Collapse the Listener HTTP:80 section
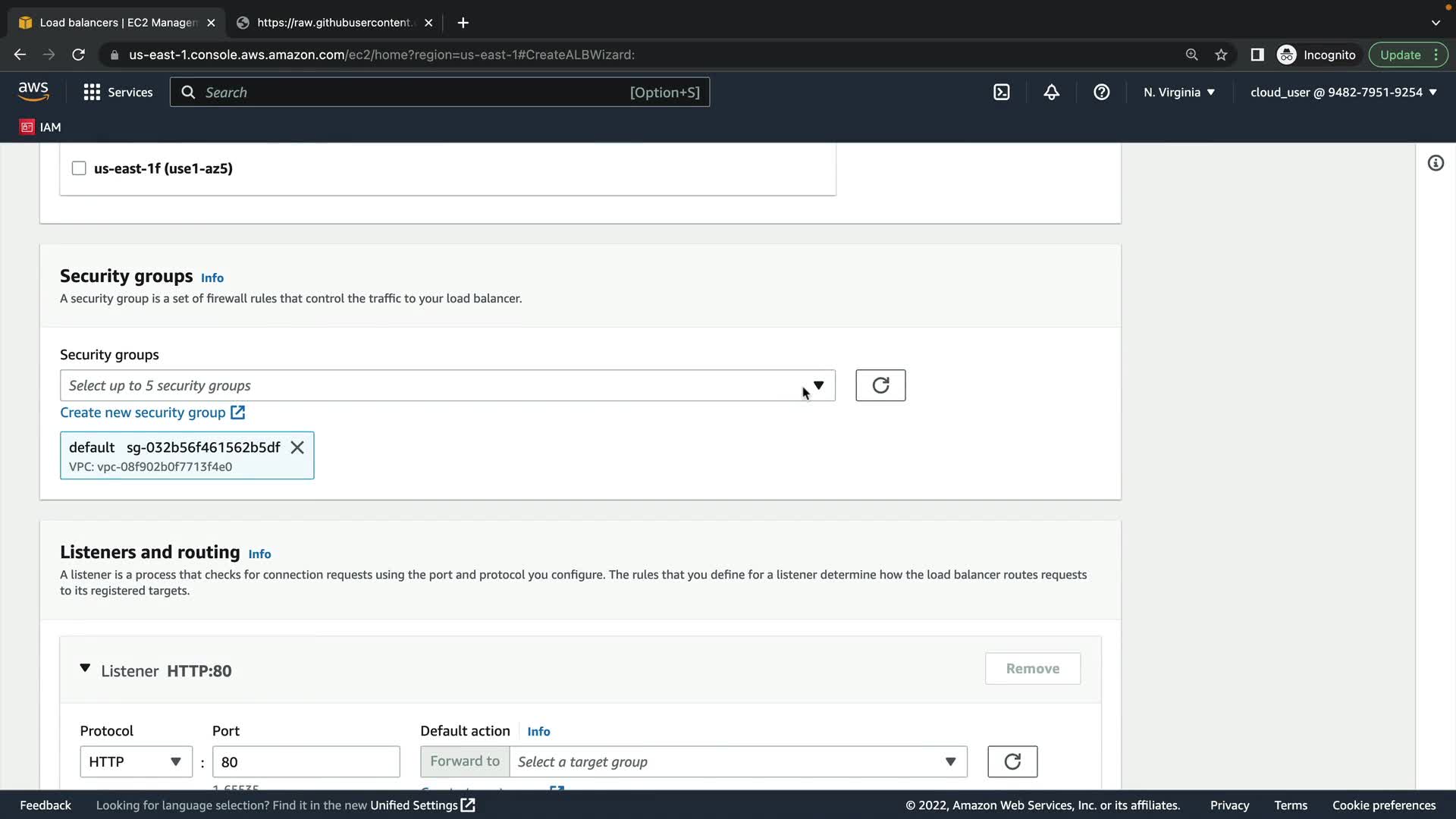This screenshot has height=819, width=1456. 85,669
